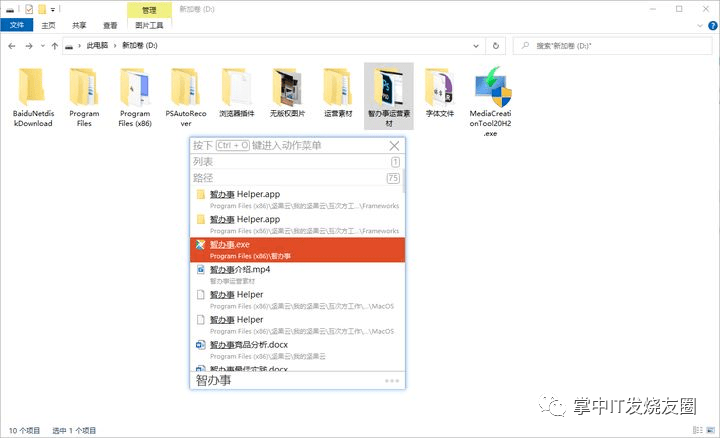Open the 共享 ribbon tab

tap(79, 25)
